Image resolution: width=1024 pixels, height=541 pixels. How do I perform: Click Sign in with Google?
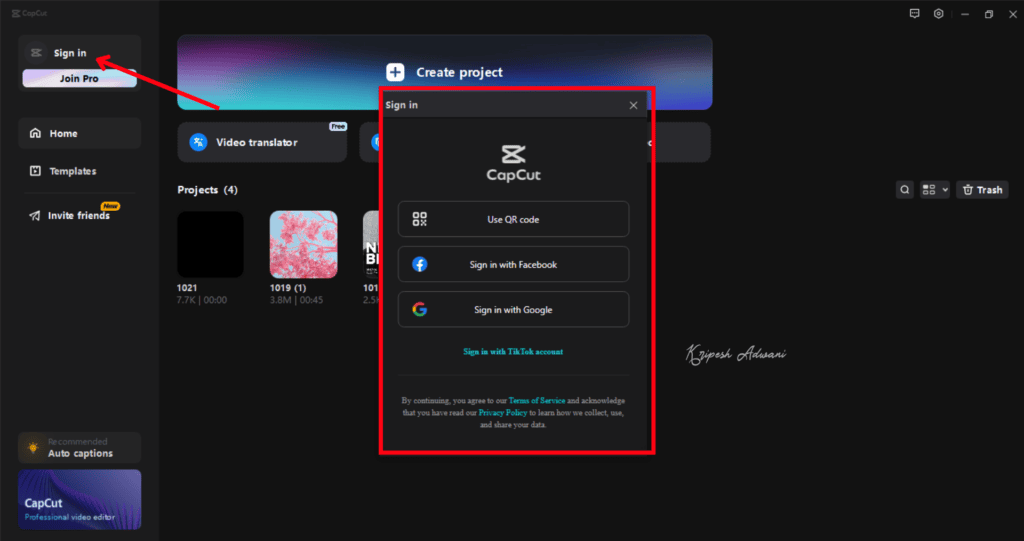[x=513, y=310]
